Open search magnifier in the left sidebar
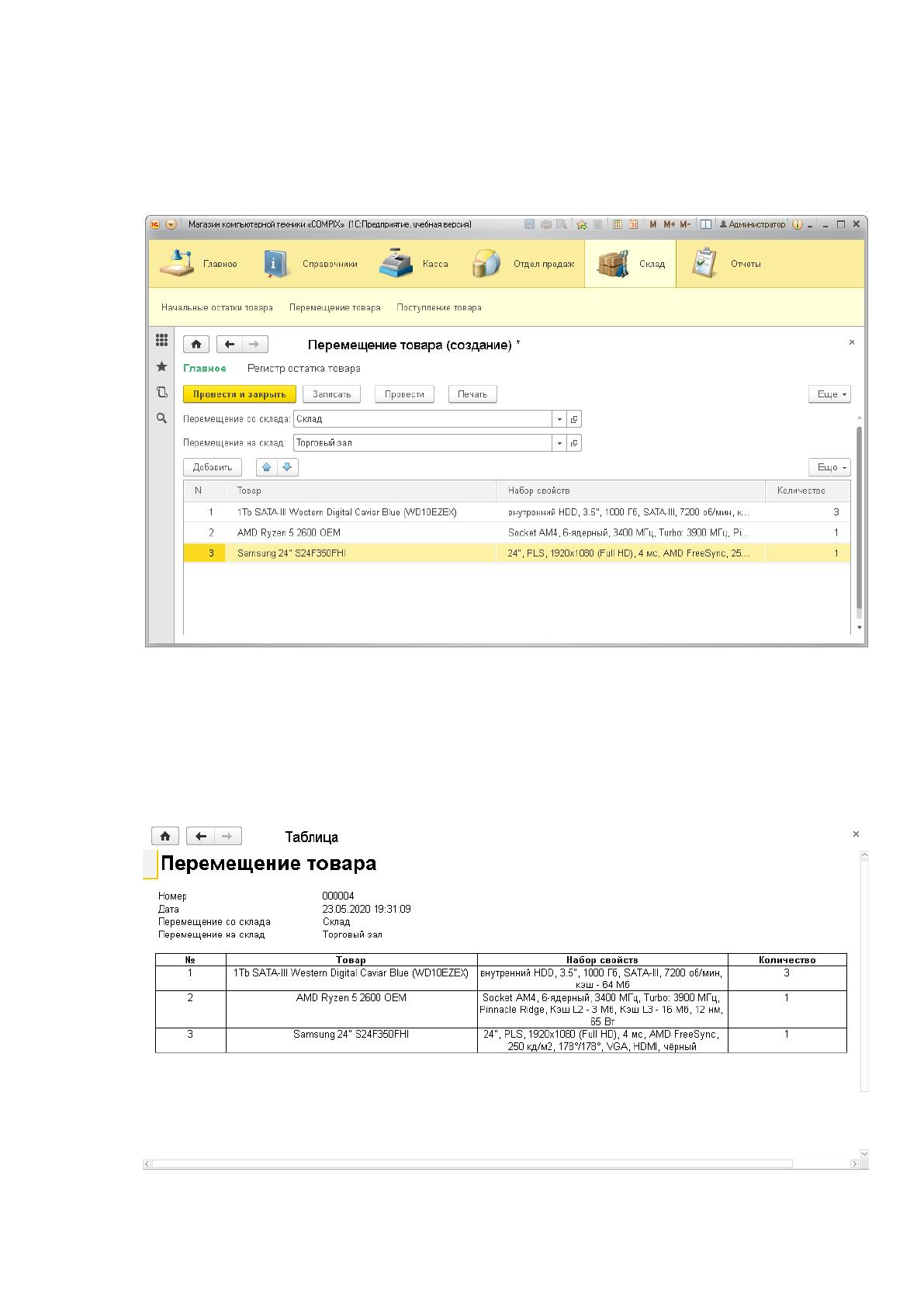The image size is (924, 1307). pyautogui.click(x=161, y=418)
